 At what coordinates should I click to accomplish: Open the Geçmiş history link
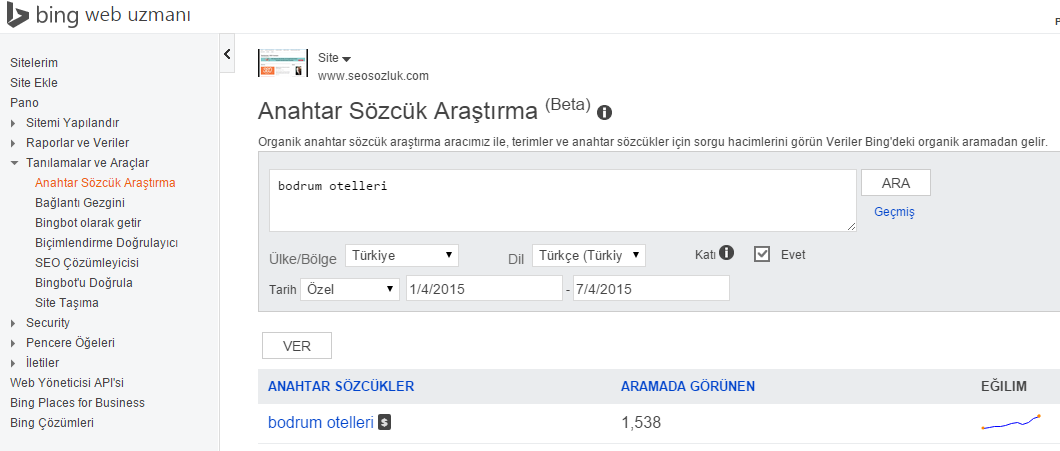tap(894, 212)
